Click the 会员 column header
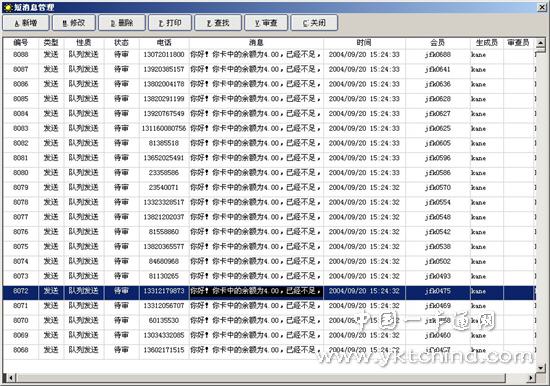The image size is (550, 386). click(437, 43)
